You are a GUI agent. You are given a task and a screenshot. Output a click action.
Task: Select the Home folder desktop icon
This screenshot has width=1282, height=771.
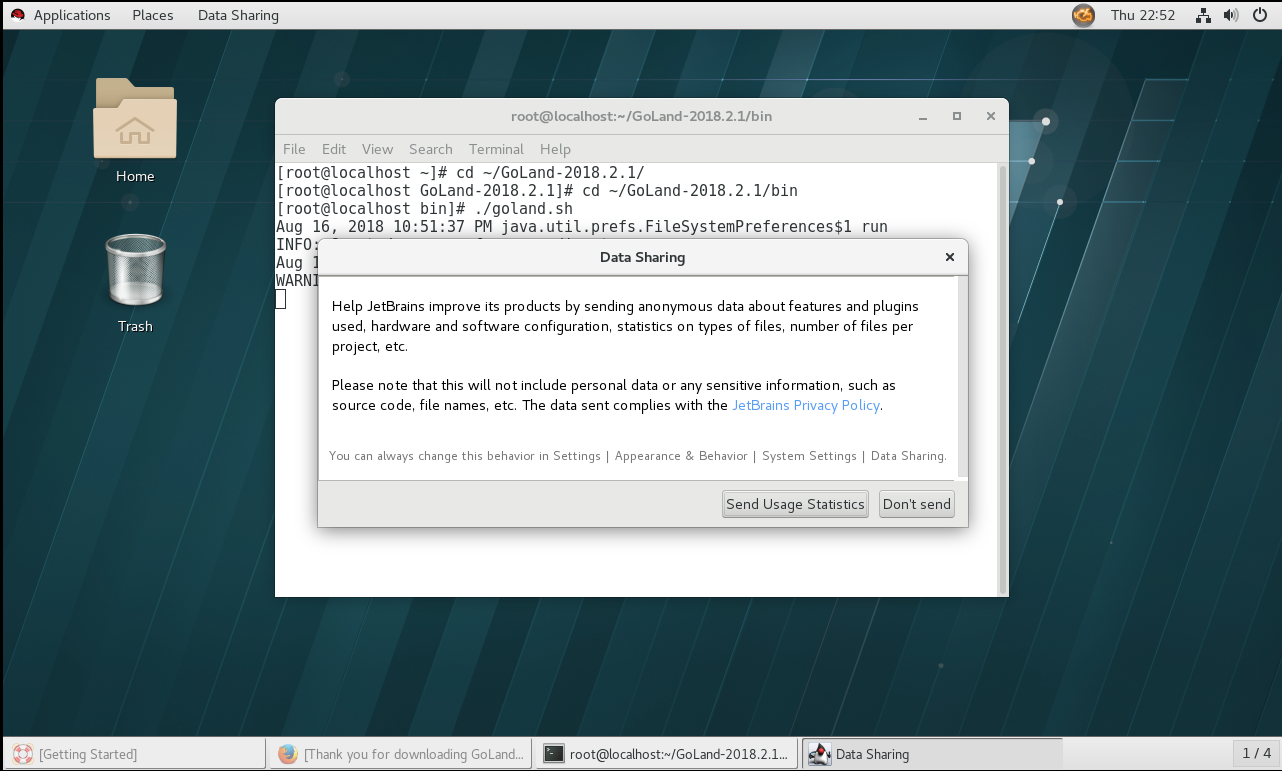135,130
